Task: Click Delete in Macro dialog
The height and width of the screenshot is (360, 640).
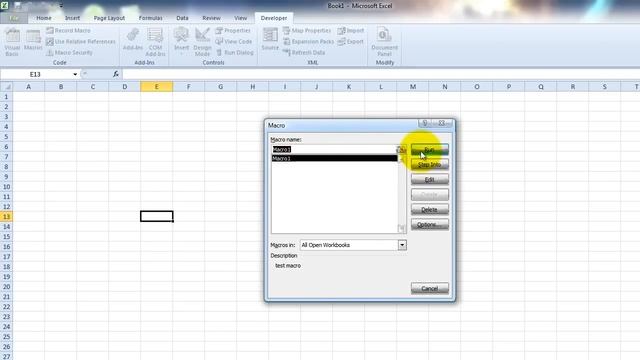Action: [429, 210]
